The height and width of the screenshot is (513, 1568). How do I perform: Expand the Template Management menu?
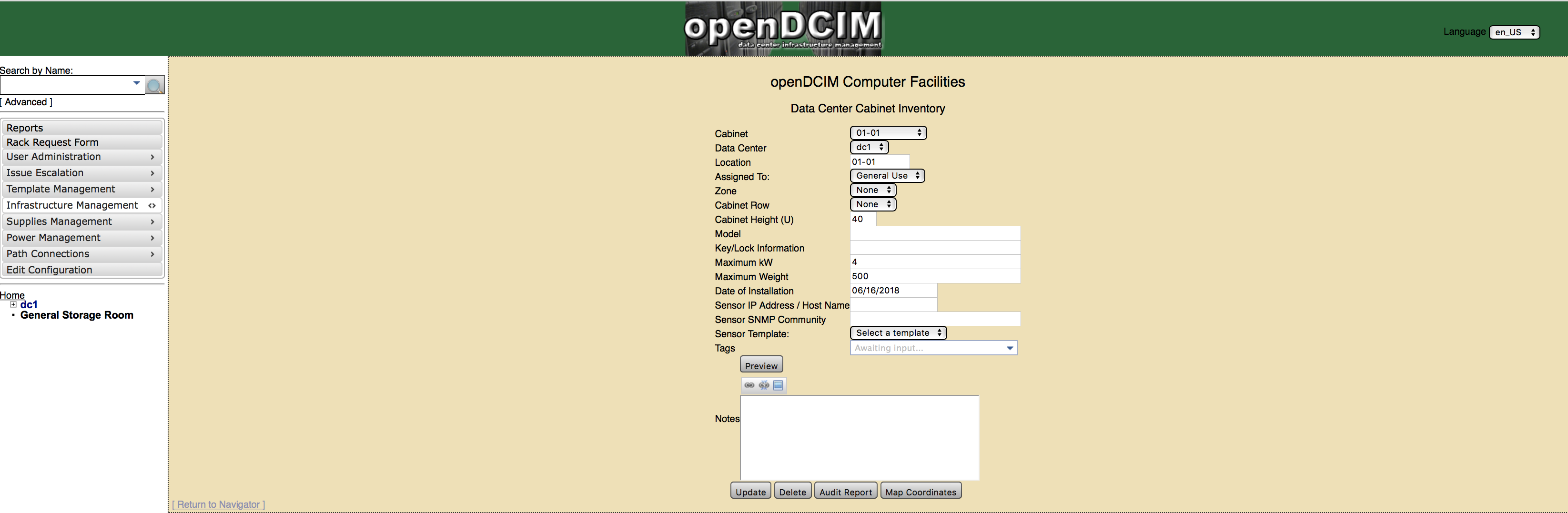82,189
